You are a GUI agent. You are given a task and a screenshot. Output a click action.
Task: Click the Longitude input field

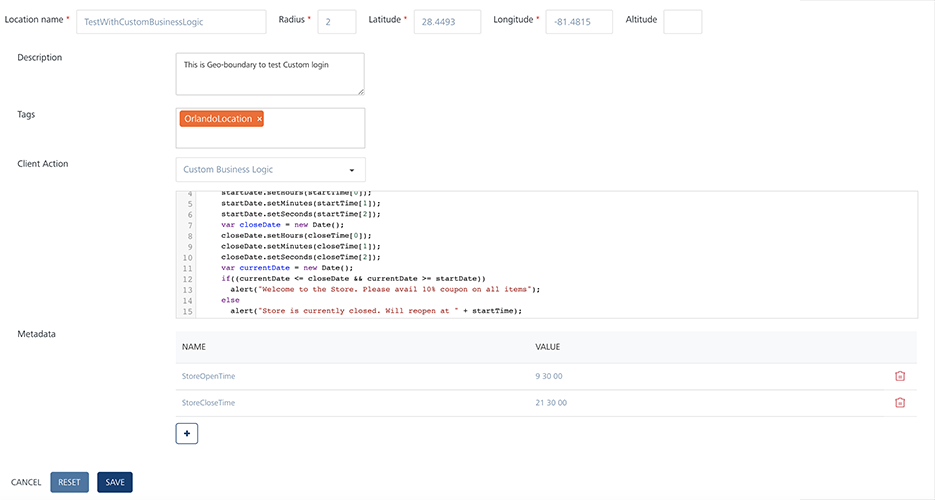point(578,22)
